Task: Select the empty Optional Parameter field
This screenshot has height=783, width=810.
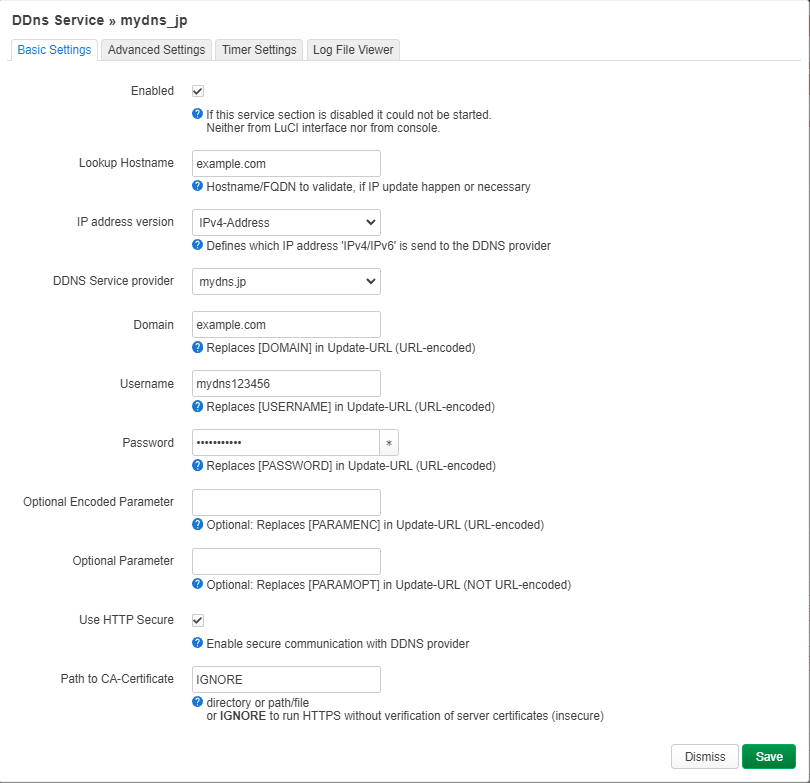Action: click(286, 561)
